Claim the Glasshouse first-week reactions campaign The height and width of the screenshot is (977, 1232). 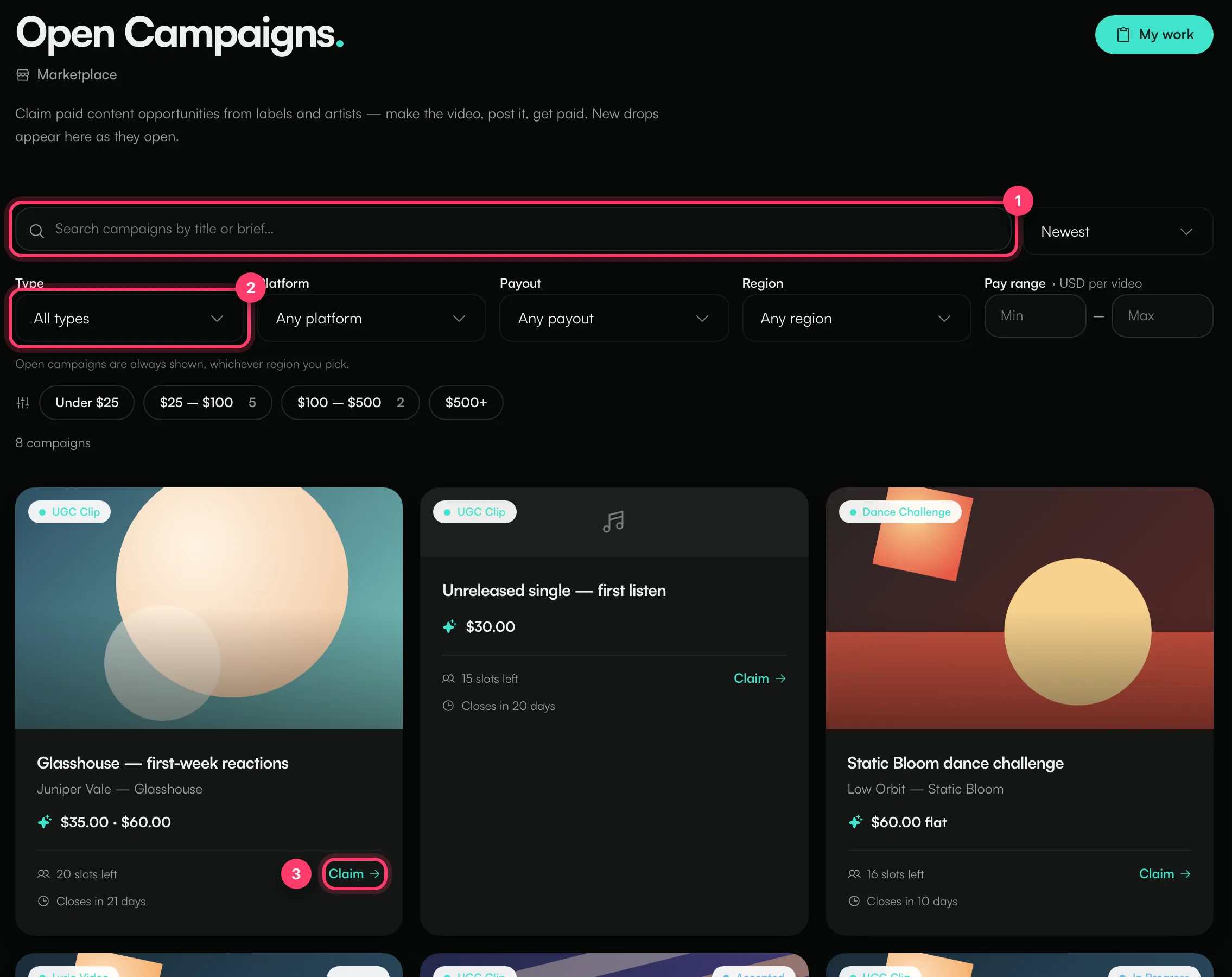[354, 873]
